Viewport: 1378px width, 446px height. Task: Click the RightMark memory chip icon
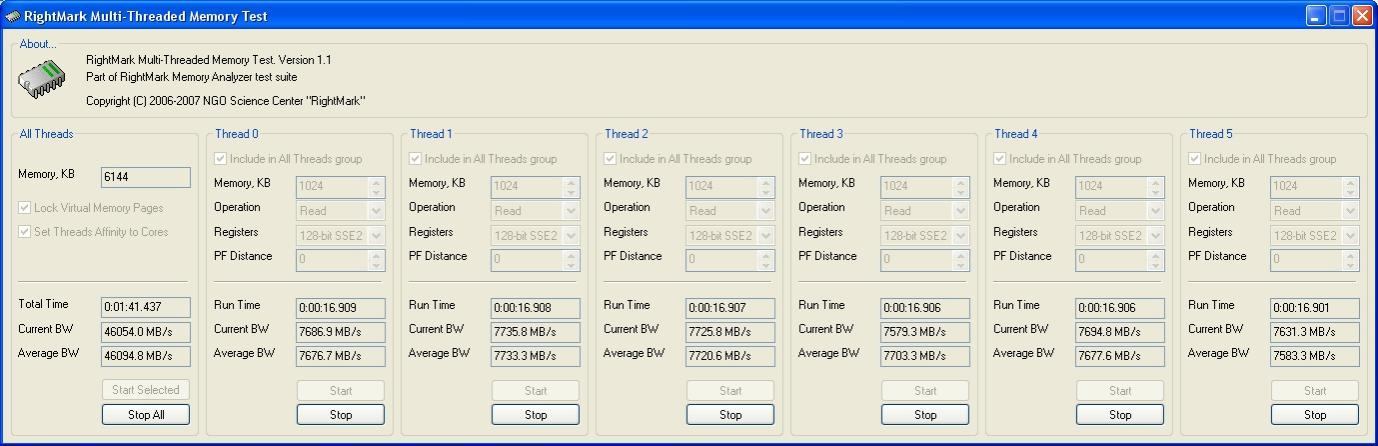point(42,79)
